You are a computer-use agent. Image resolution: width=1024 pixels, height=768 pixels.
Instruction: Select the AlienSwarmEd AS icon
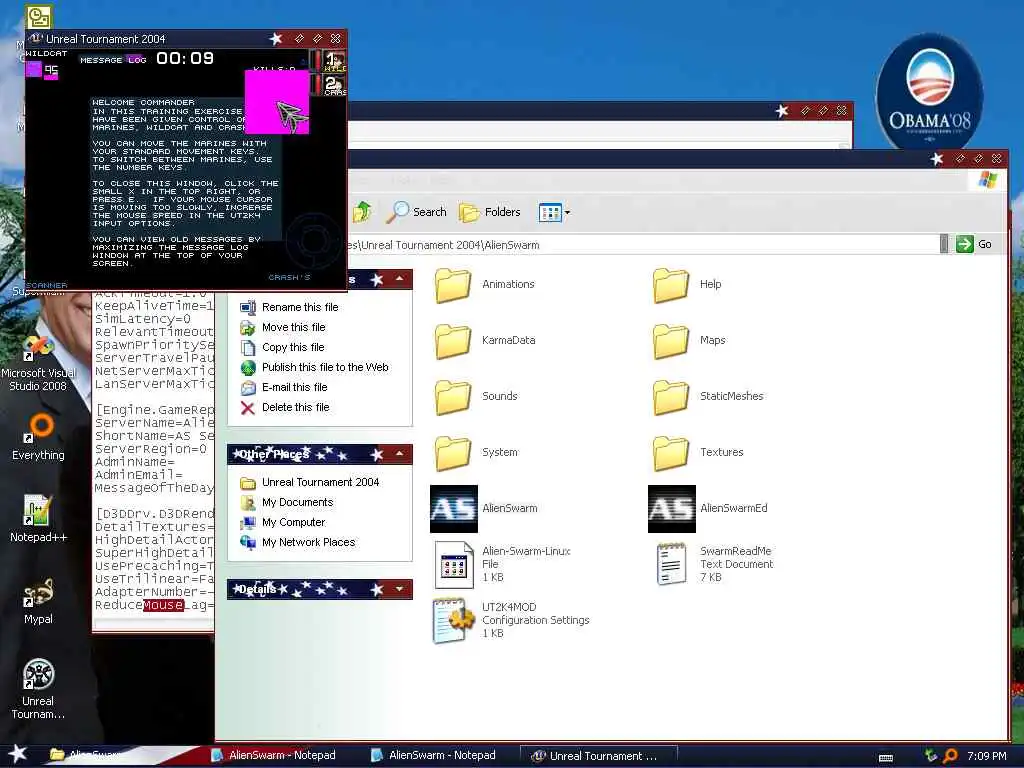[671, 509]
